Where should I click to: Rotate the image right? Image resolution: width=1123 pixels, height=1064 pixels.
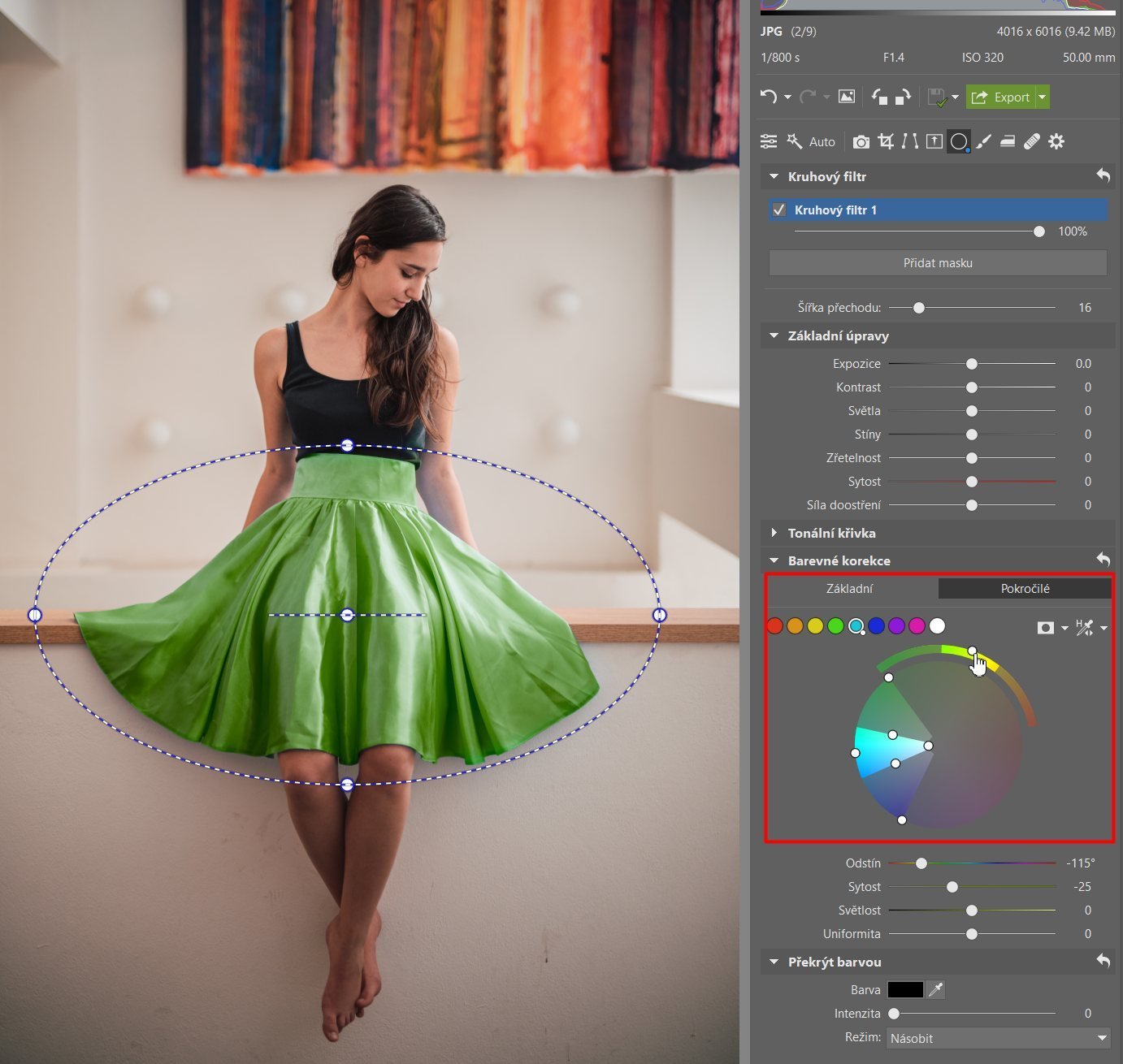(x=903, y=97)
